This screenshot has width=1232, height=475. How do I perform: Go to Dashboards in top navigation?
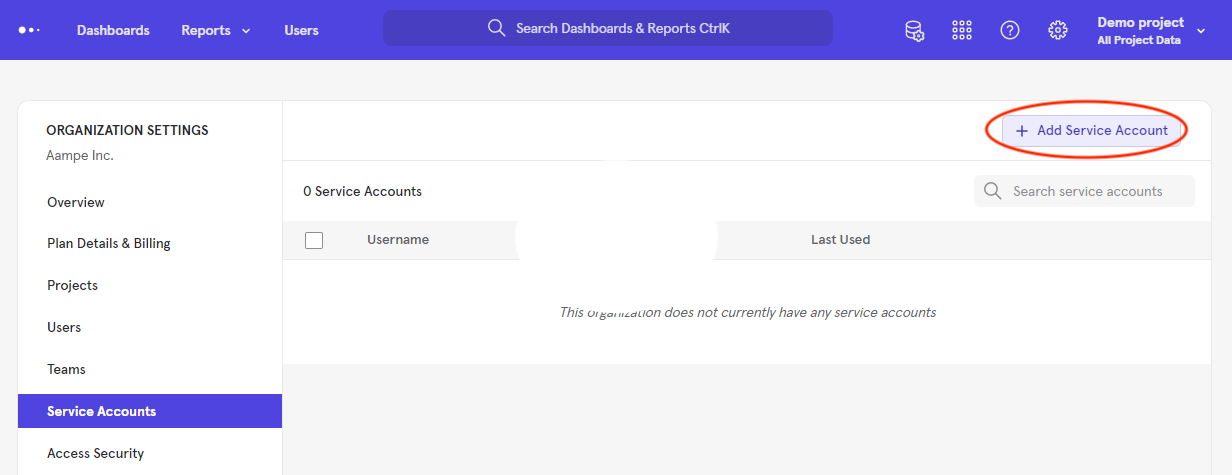(x=113, y=30)
